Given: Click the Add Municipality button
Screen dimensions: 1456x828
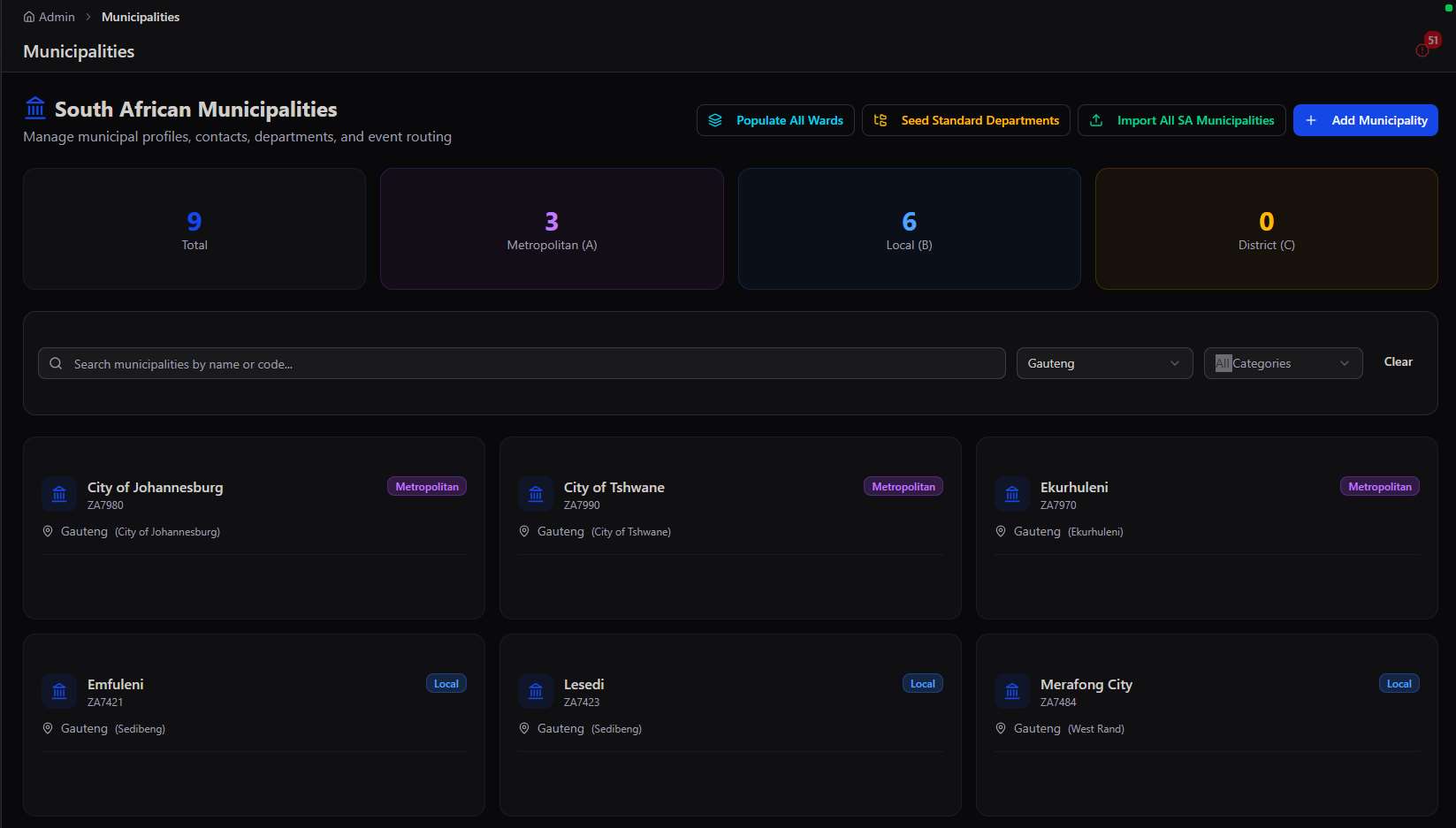Looking at the screenshot, I should (1365, 120).
